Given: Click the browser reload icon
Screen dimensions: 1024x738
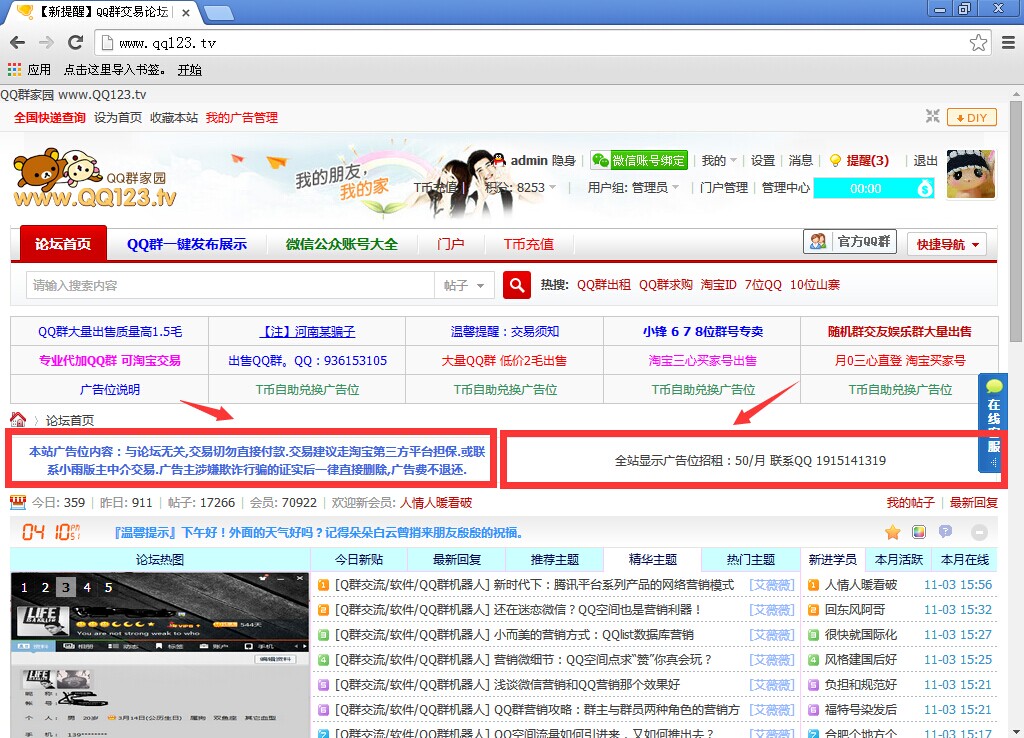Looking at the screenshot, I should [x=75, y=43].
